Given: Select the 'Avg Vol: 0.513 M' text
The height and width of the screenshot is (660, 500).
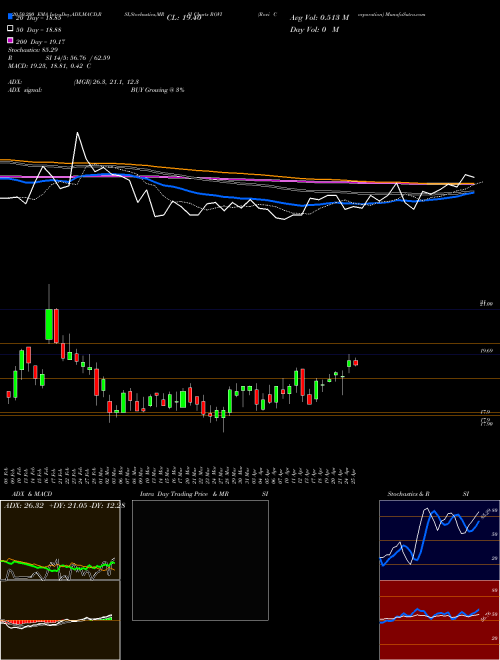Looking at the screenshot, I should [319, 18].
